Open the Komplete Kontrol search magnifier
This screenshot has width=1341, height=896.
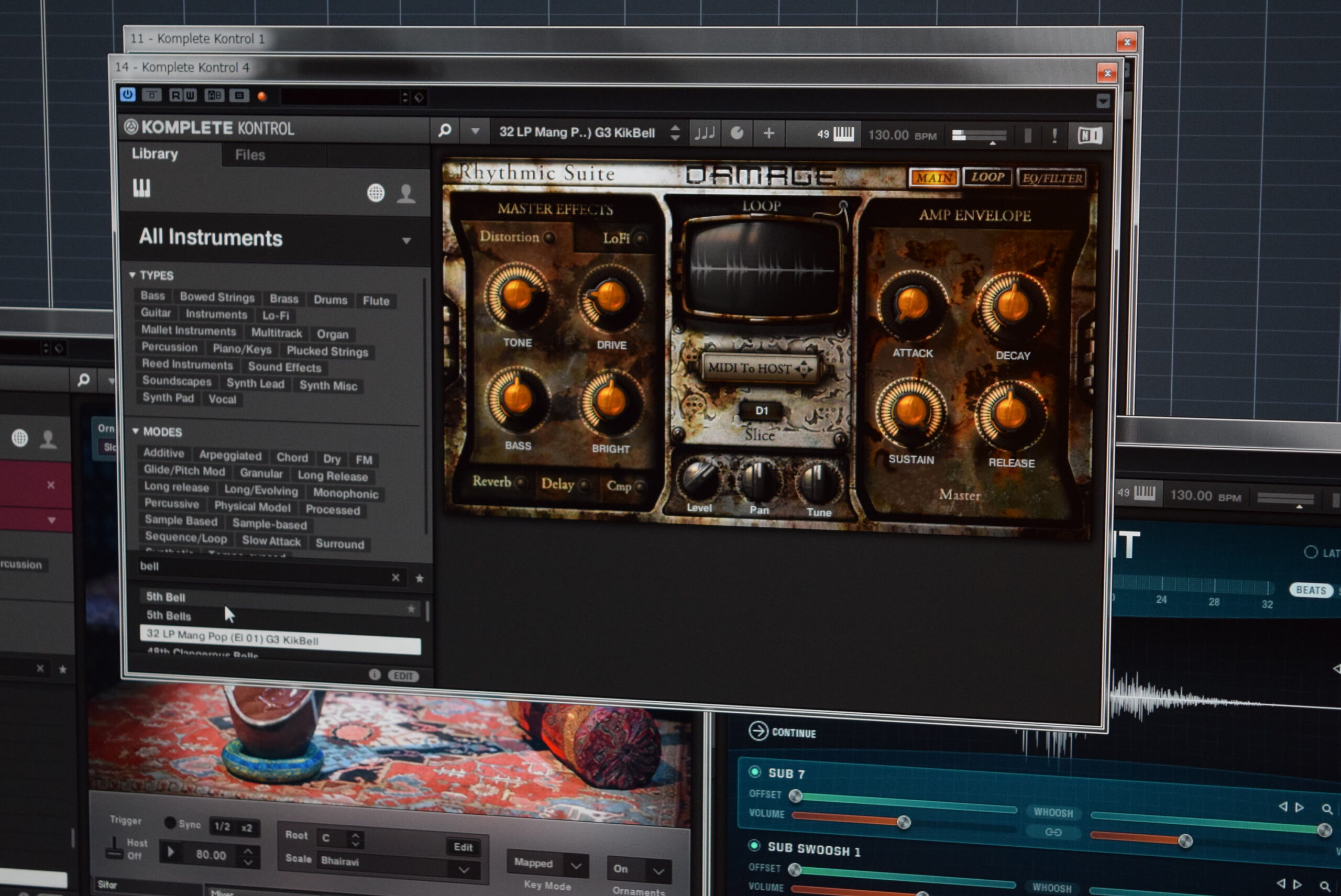click(444, 131)
